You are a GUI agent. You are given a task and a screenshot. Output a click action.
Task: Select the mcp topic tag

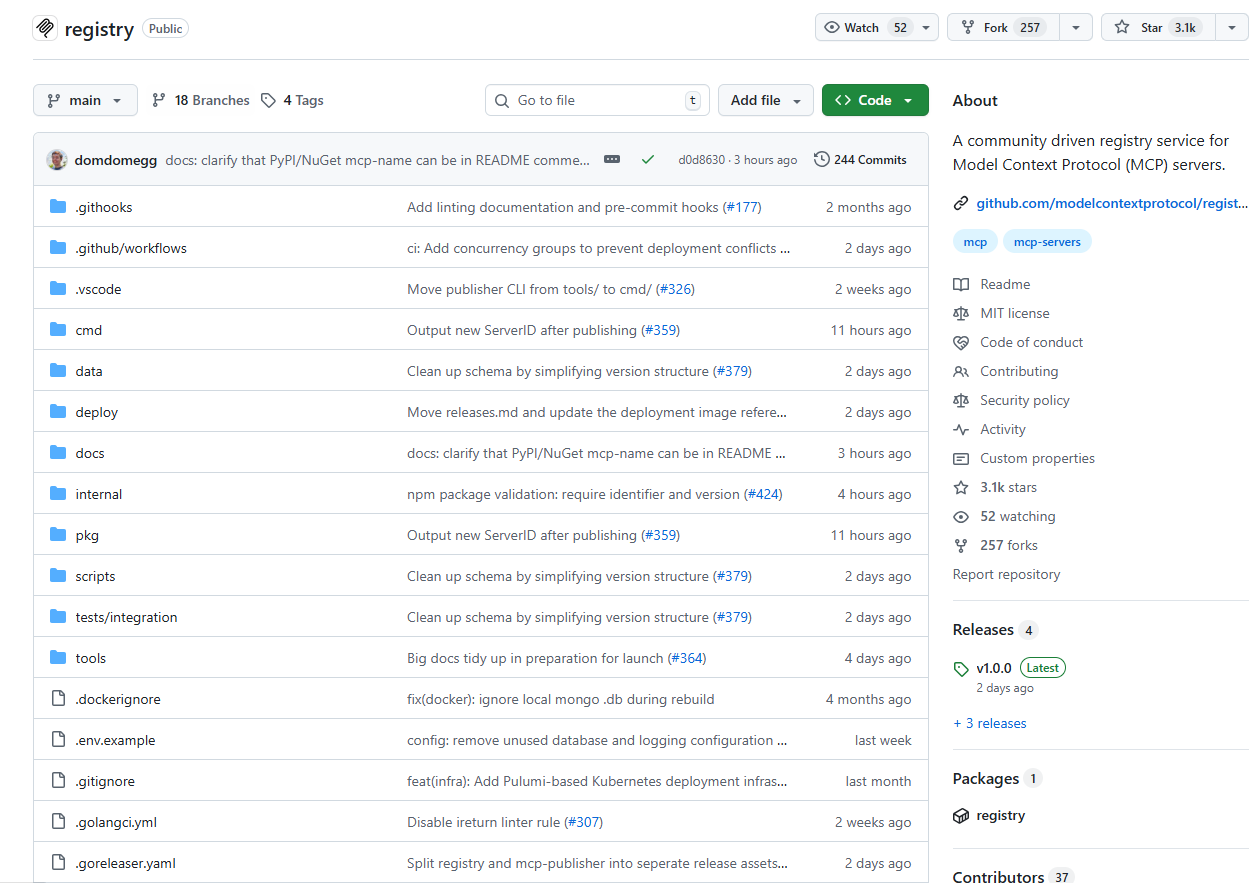click(975, 242)
